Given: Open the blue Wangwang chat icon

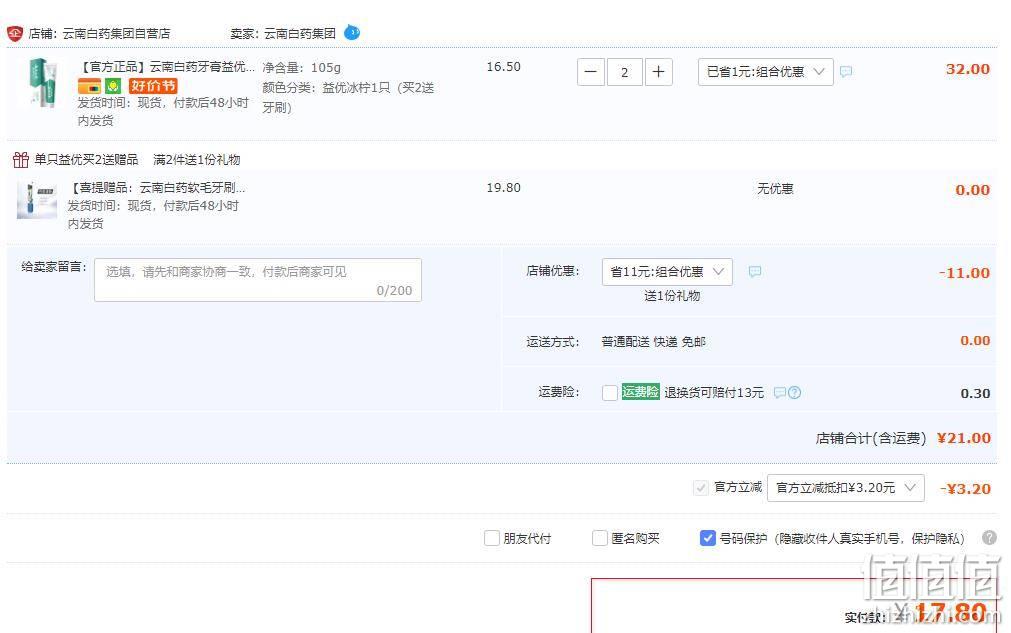Looking at the screenshot, I should click(352, 32).
